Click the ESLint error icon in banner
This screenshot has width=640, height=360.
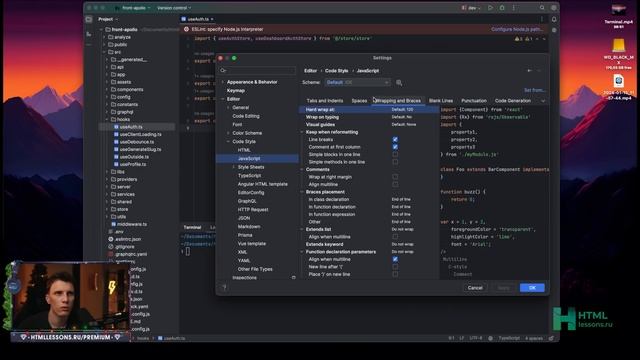click(186, 29)
